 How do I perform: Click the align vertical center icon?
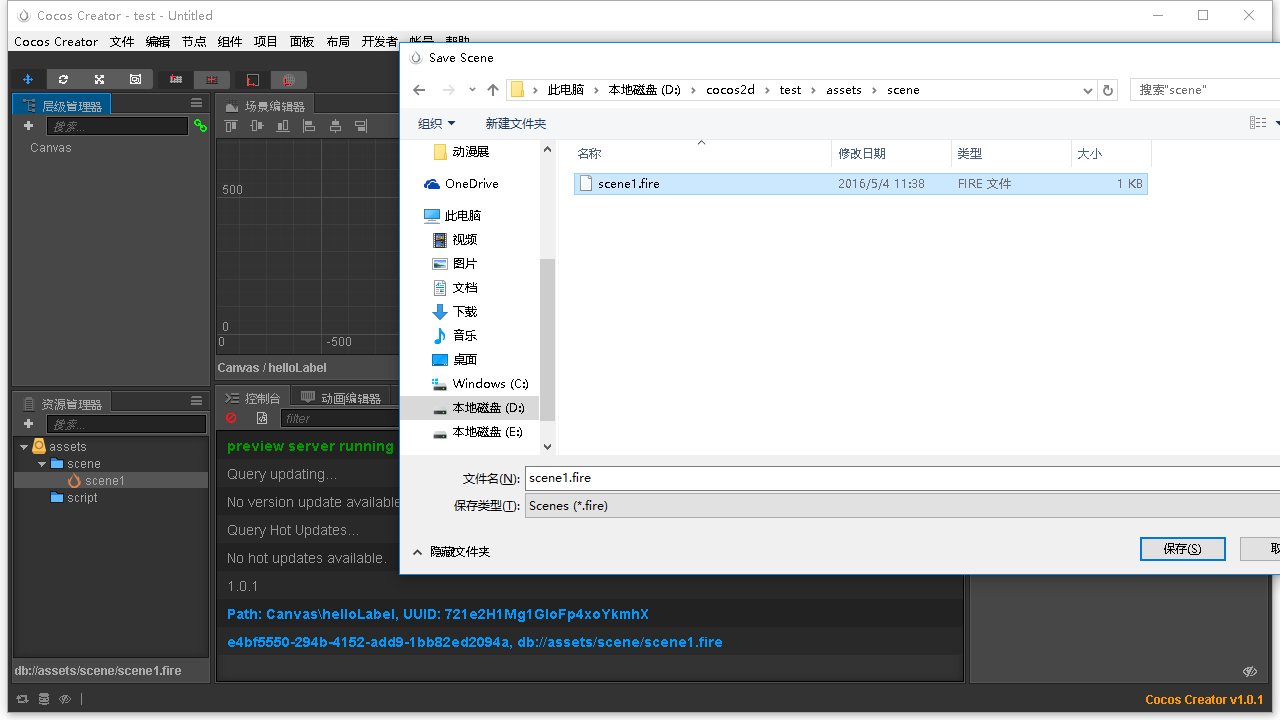pos(257,126)
